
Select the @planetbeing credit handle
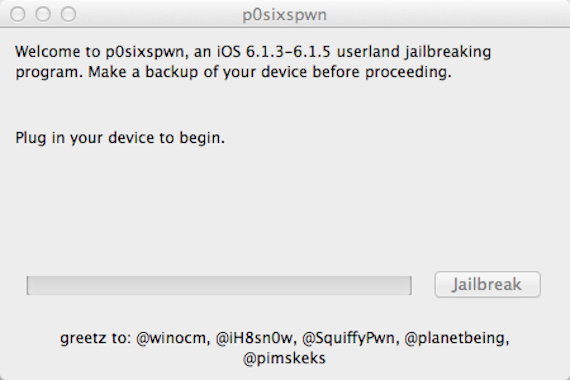[457, 338]
